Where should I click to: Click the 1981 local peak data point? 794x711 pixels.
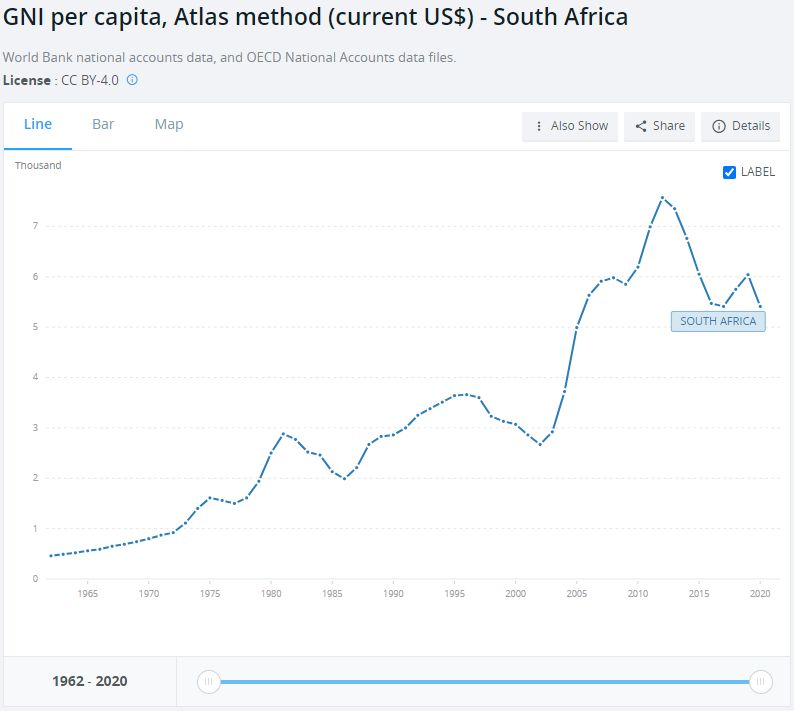pos(283,434)
